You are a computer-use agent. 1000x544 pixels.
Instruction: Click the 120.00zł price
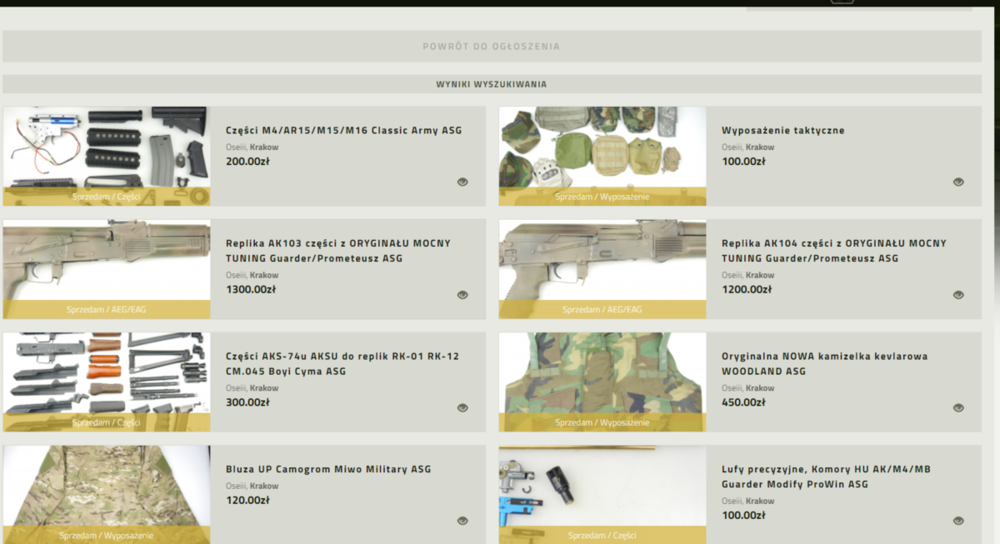(x=247, y=500)
